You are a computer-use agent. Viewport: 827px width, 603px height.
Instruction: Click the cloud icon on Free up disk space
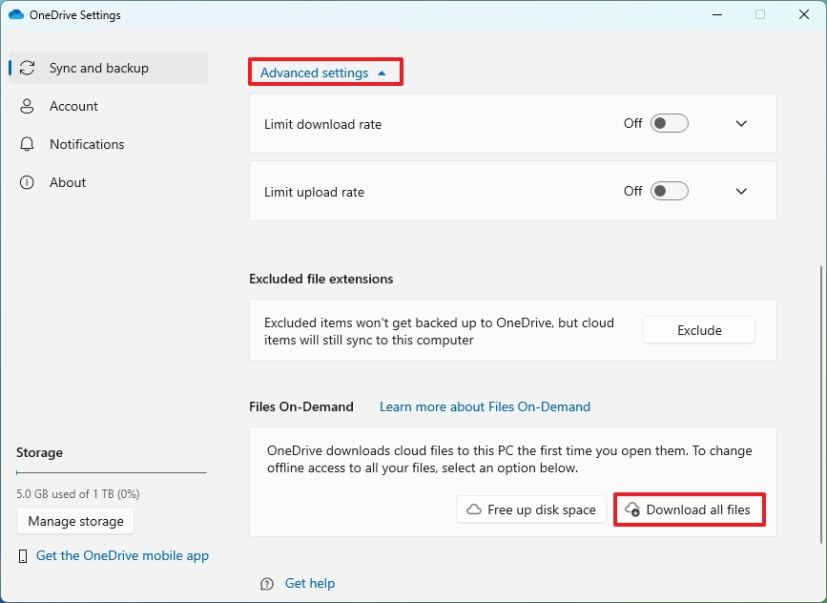[x=474, y=509]
